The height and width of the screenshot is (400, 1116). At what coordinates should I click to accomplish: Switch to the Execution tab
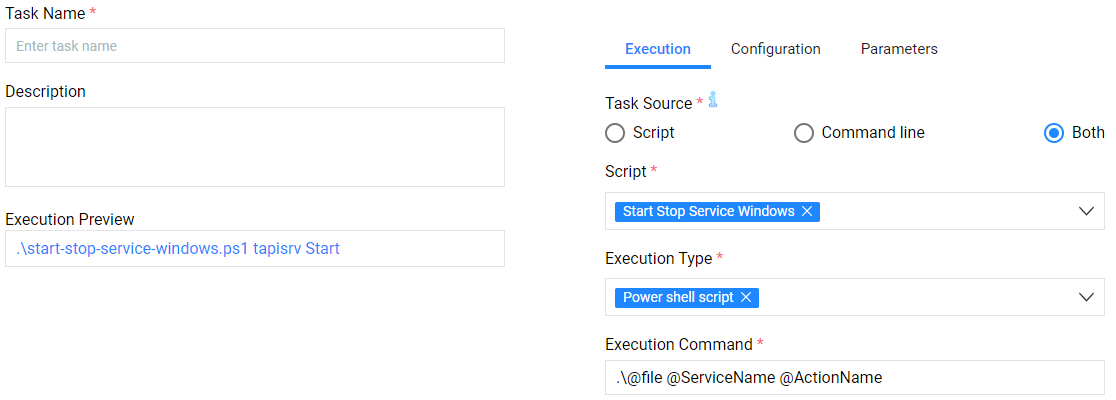click(x=657, y=49)
